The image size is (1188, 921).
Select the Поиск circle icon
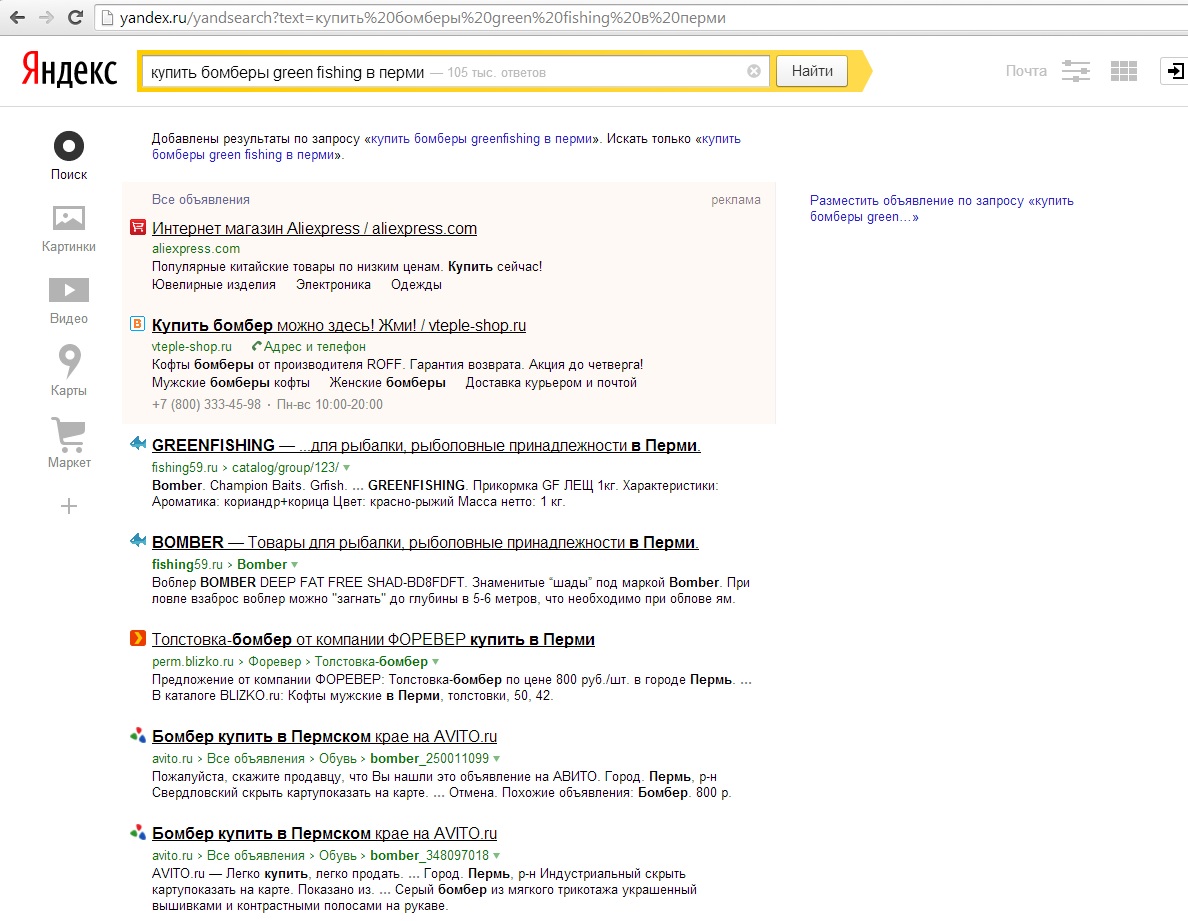click(69, 145)
